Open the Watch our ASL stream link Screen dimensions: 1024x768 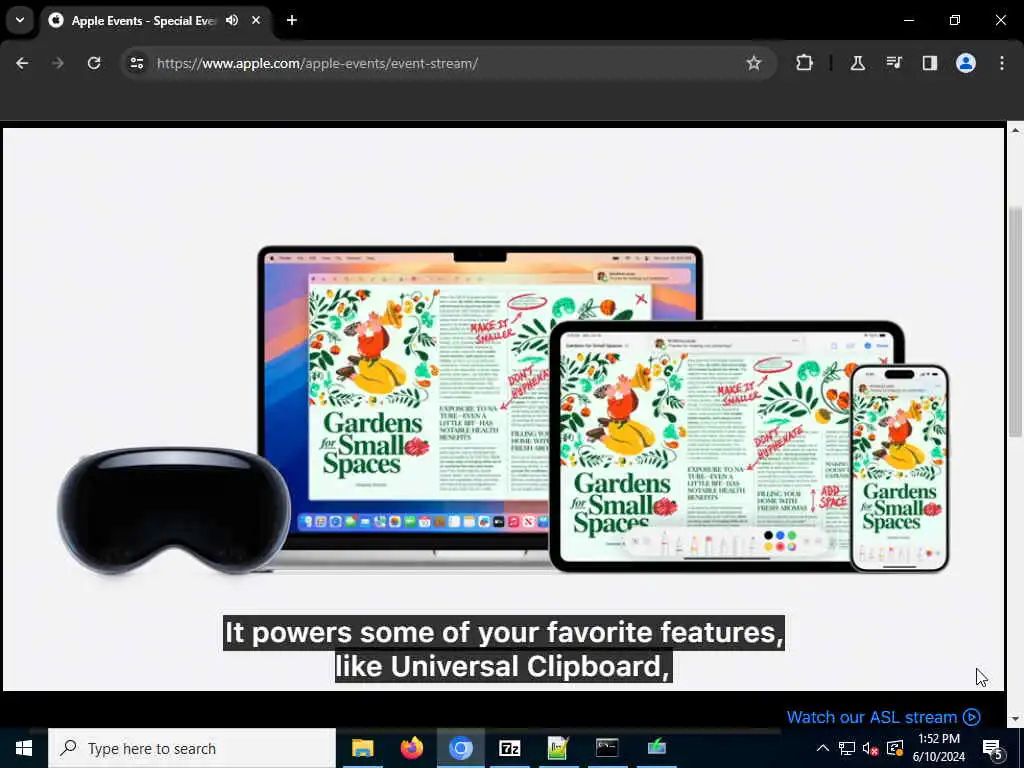click(x=883, y=717)
